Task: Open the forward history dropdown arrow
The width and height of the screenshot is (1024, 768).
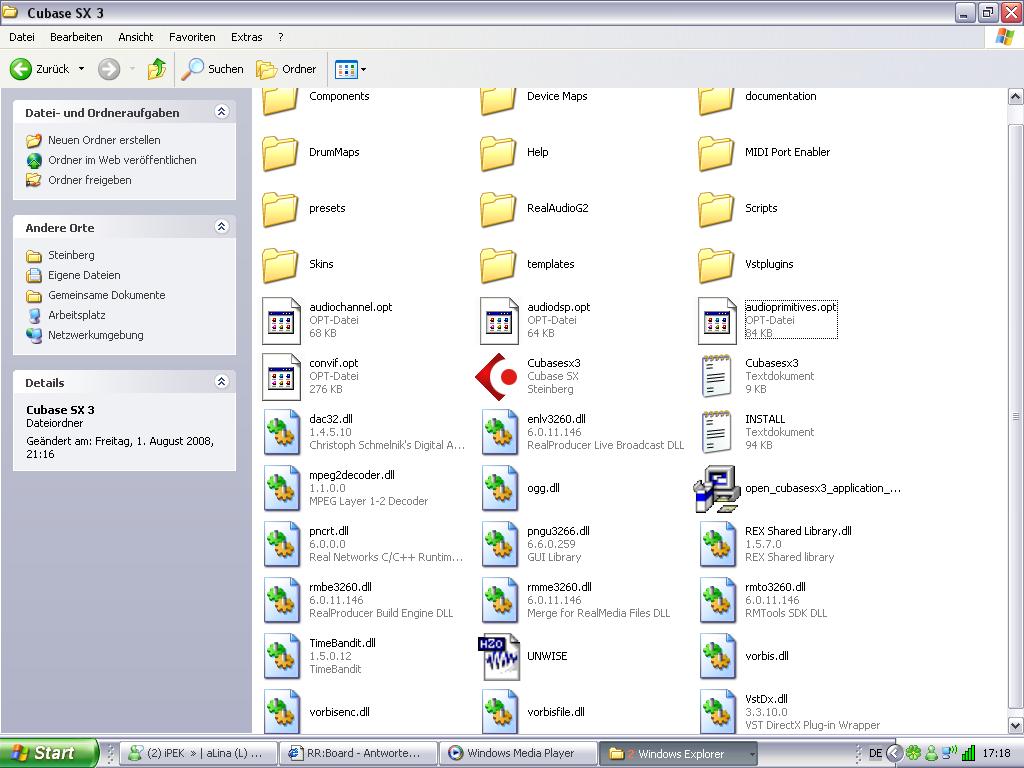Action: pos(132,69)
